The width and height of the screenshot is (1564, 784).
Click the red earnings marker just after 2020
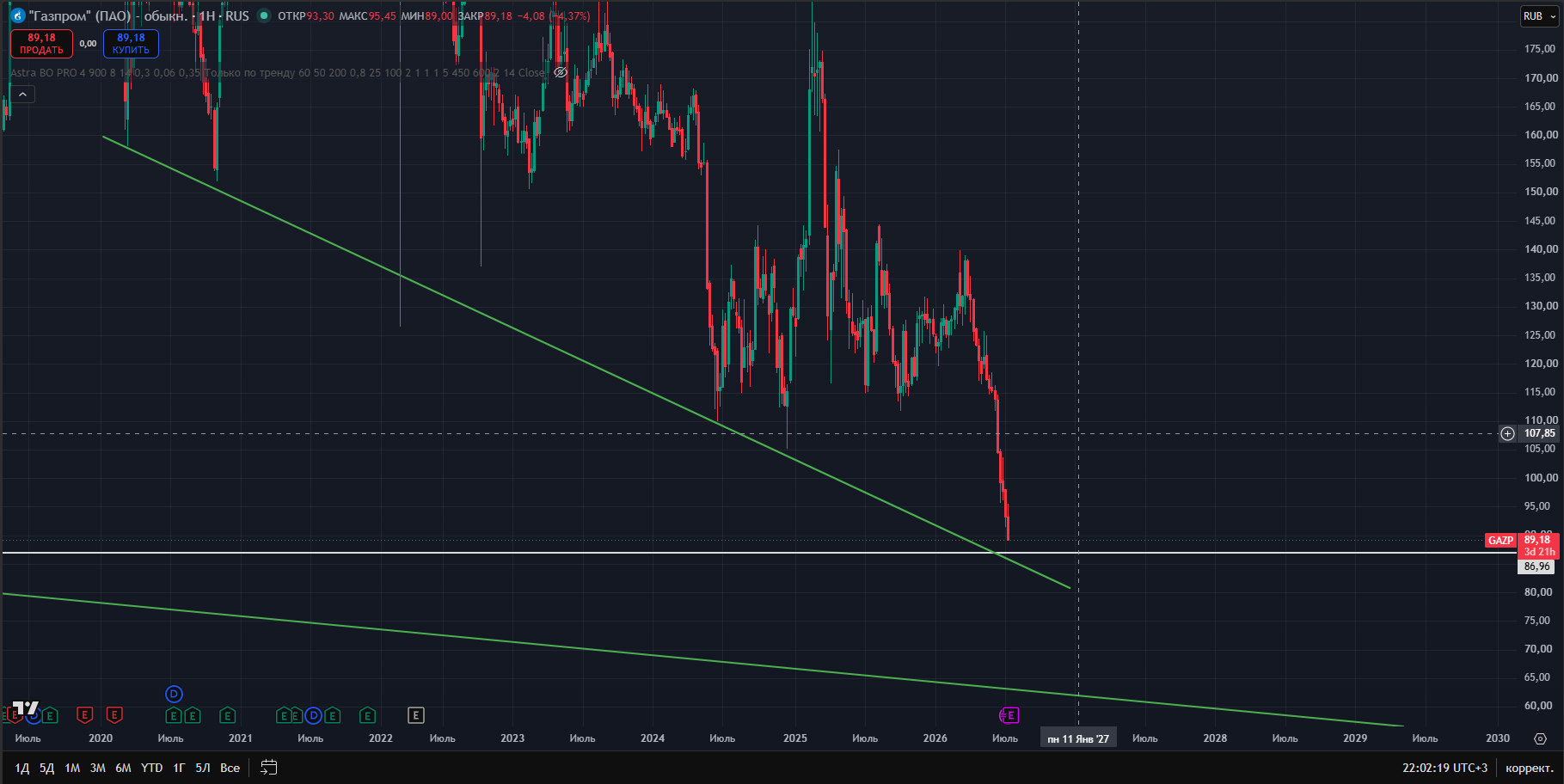pyautogui.click(x=114, y=715)
